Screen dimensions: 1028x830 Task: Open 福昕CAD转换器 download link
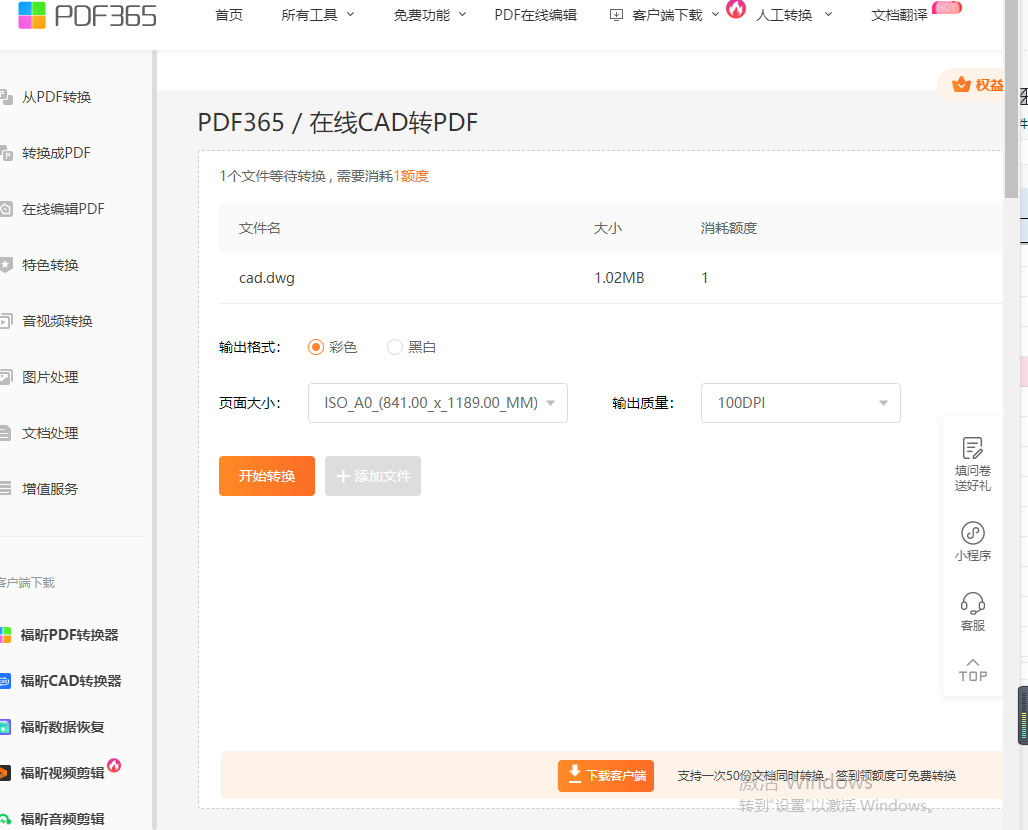(71, 681)
